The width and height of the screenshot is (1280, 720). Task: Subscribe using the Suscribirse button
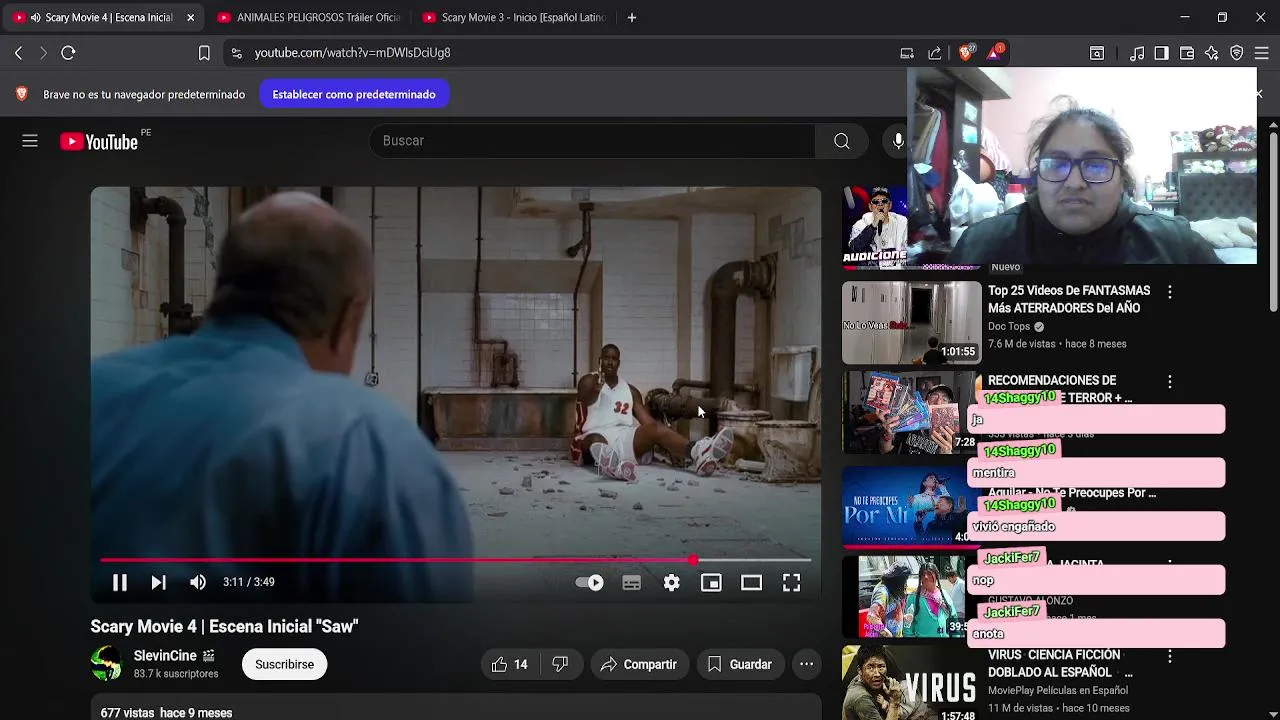[284, 664]
